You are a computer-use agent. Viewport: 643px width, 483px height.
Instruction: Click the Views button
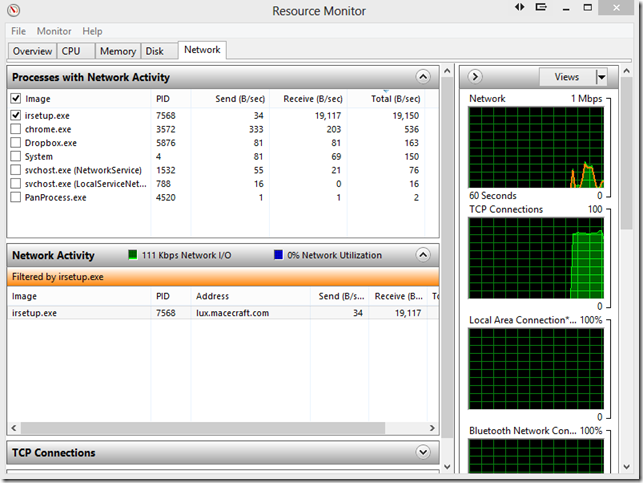tap(567, 77)
